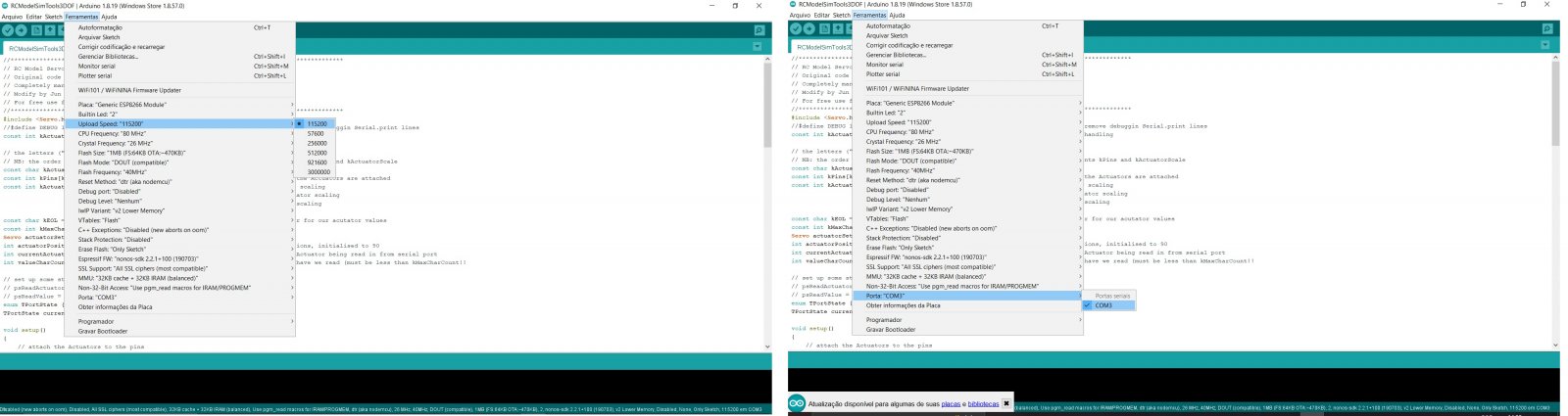Screen dimensions: 1568x416
Task: Expand SSL Support submenu in right window
Action: pyautogui.click(x=967, y=267)
